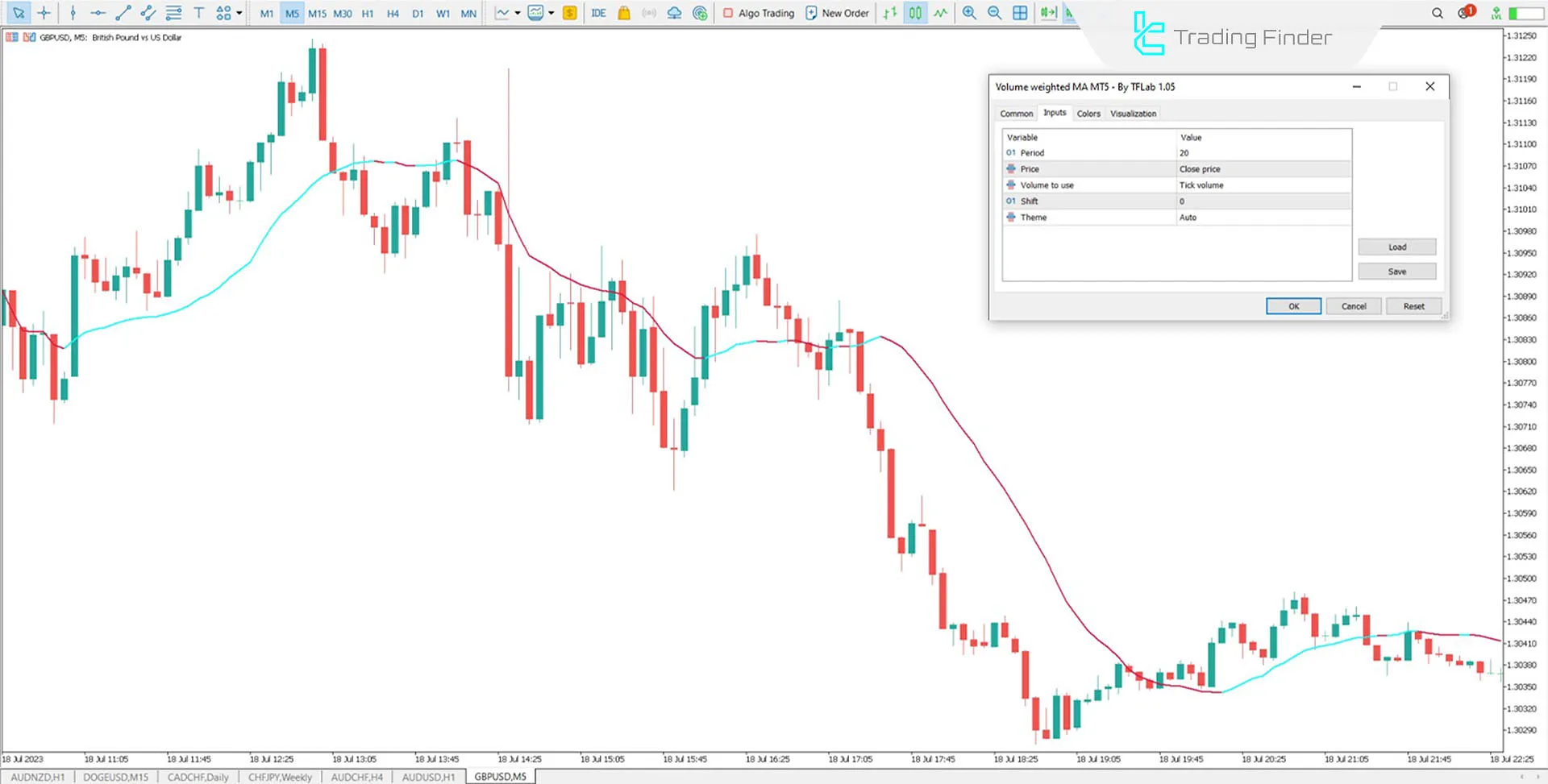Screen dimensions: 1548x784
Task: Select the text label tool
Action: (x=198, y=13)
